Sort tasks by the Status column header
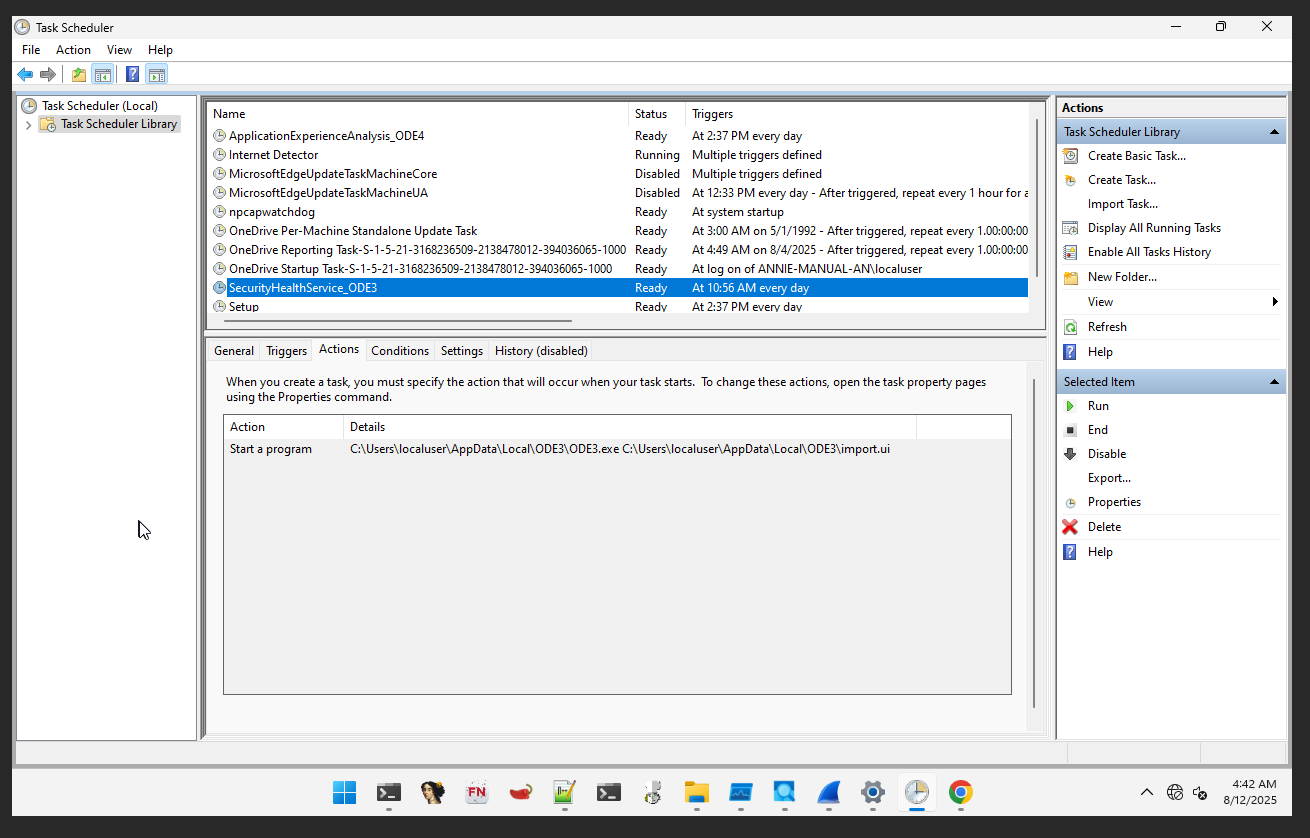The width and height of the screenshot is (1310, 838). tap(651, 114)
